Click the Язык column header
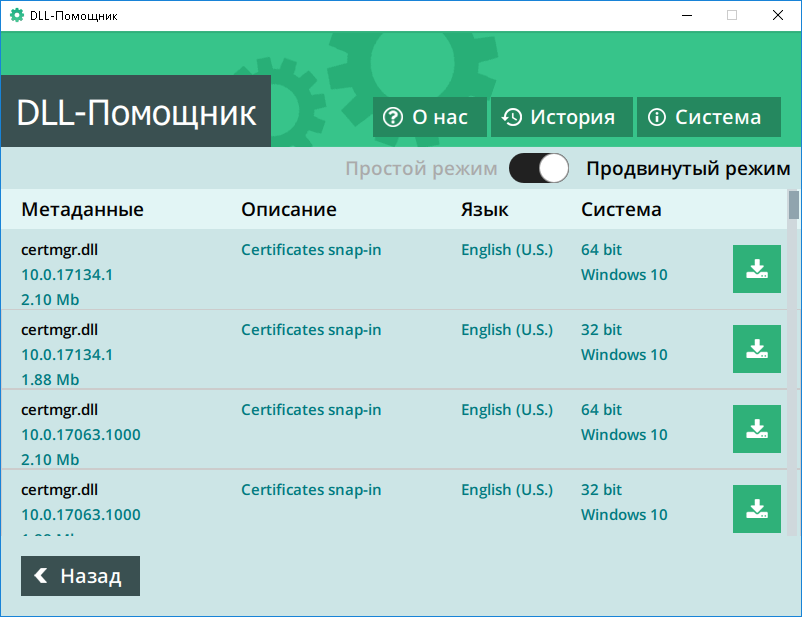Viewport: 802px width, 617px height. click(x=484, y=209)
